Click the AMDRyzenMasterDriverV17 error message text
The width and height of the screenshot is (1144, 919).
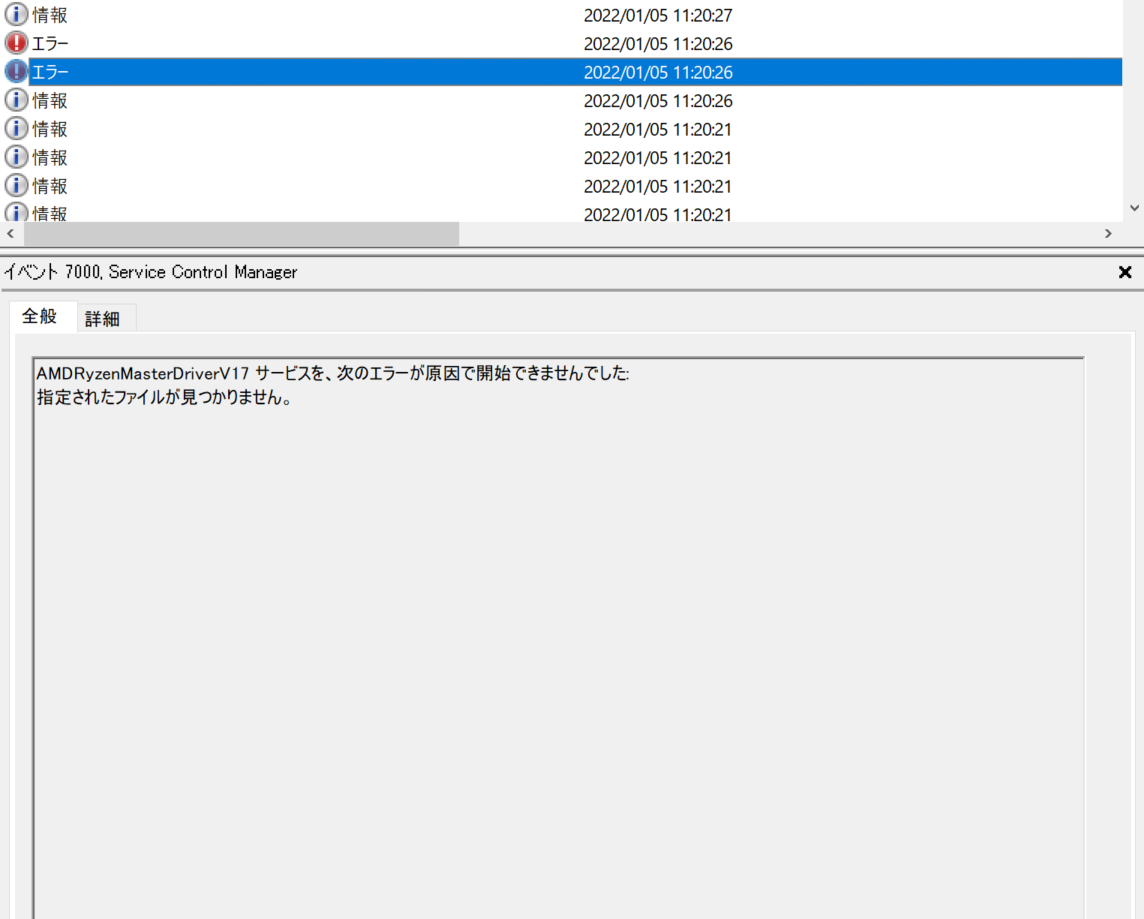click(333, 373)
